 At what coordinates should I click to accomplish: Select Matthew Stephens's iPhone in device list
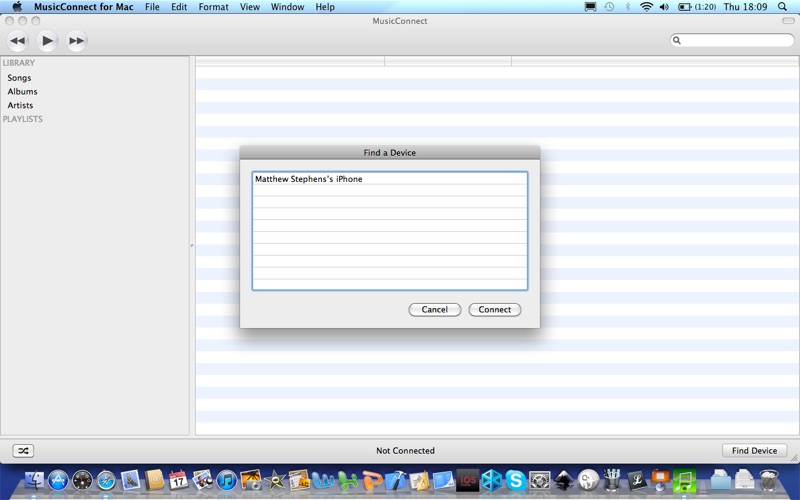390,179
